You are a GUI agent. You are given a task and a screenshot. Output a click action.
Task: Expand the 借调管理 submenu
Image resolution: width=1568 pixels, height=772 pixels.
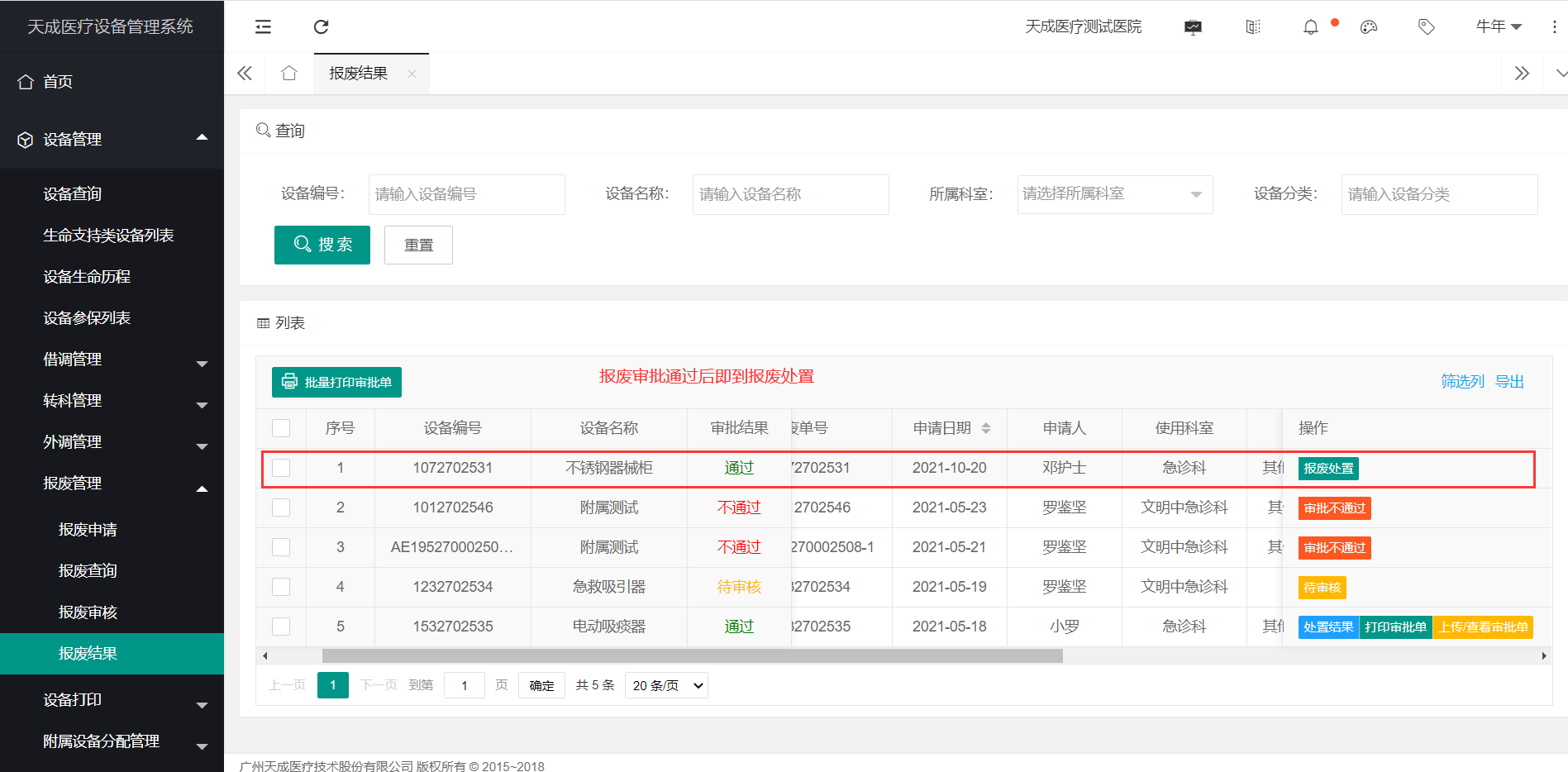(x=202, y=364)
